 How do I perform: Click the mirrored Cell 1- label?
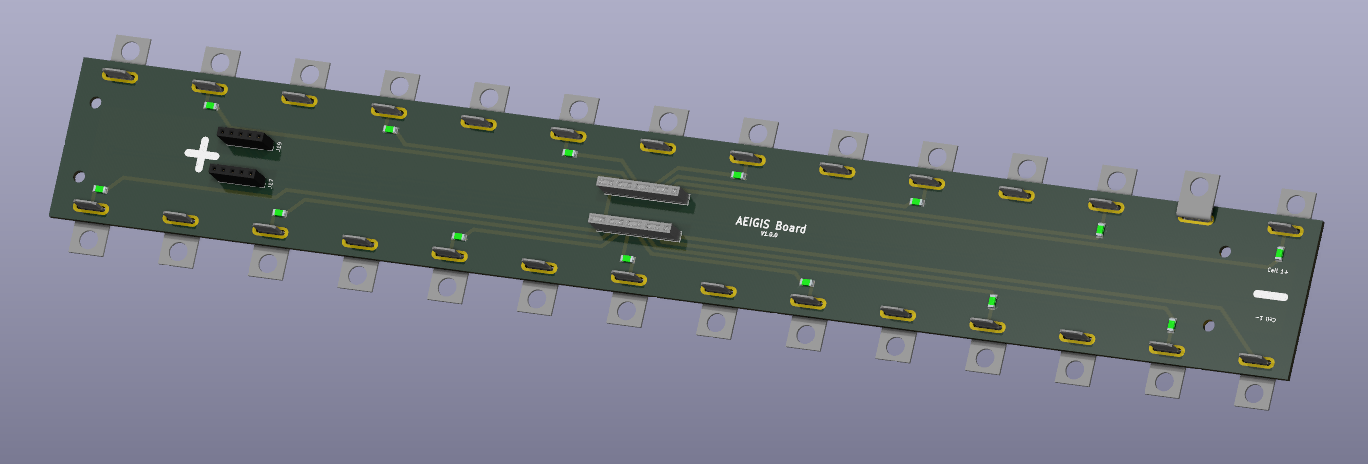[1264, 319]
